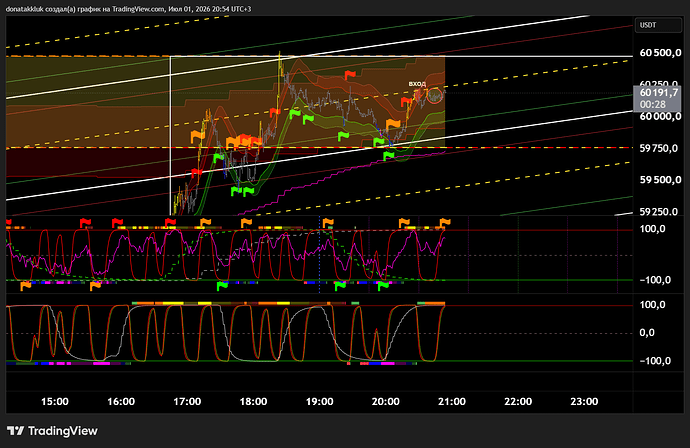Select the вход text annotation
690x448 pixels.
[x=417, y=84]
